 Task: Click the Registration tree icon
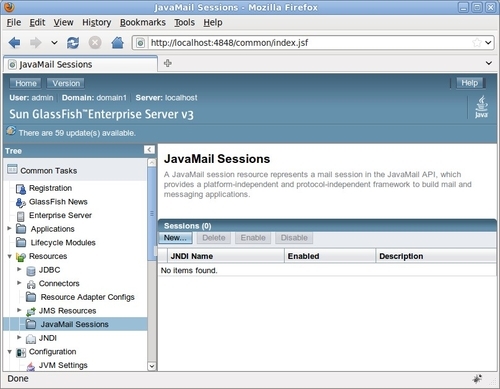pyautogui.click(x=21, y=189)
